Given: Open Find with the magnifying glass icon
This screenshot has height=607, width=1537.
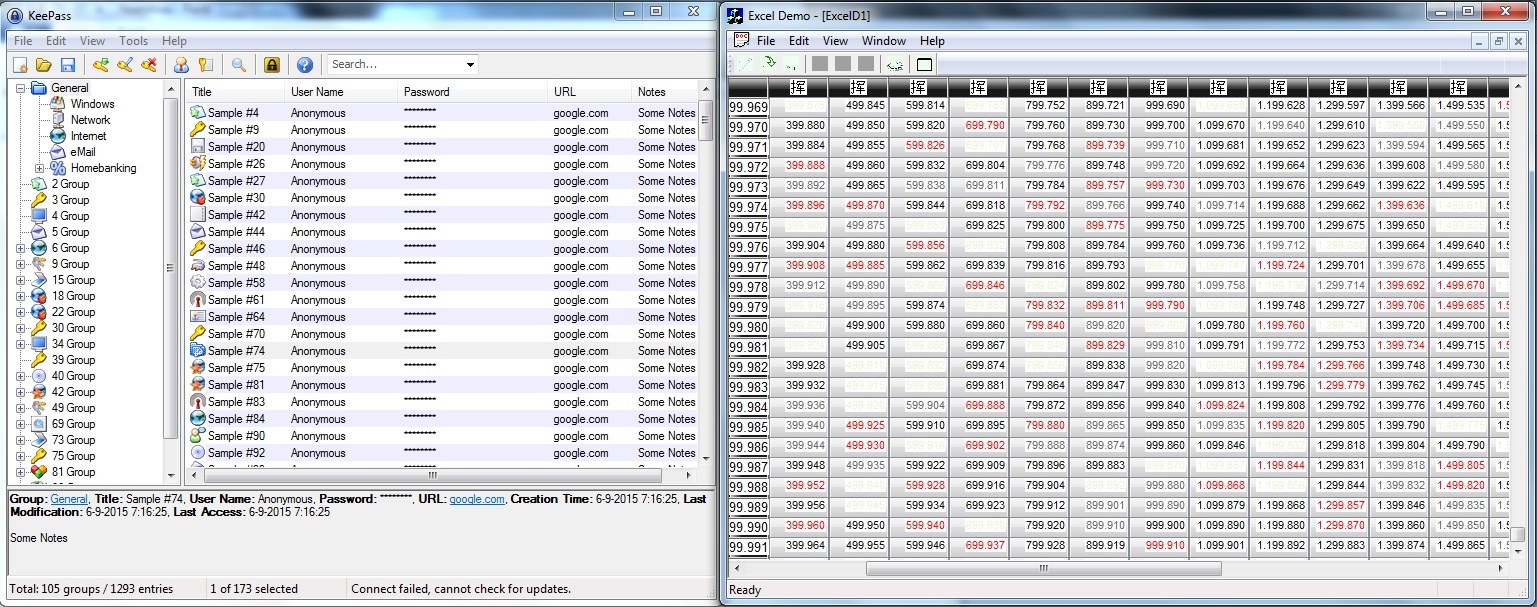Looking at the screenshot, I should point(238,65).
